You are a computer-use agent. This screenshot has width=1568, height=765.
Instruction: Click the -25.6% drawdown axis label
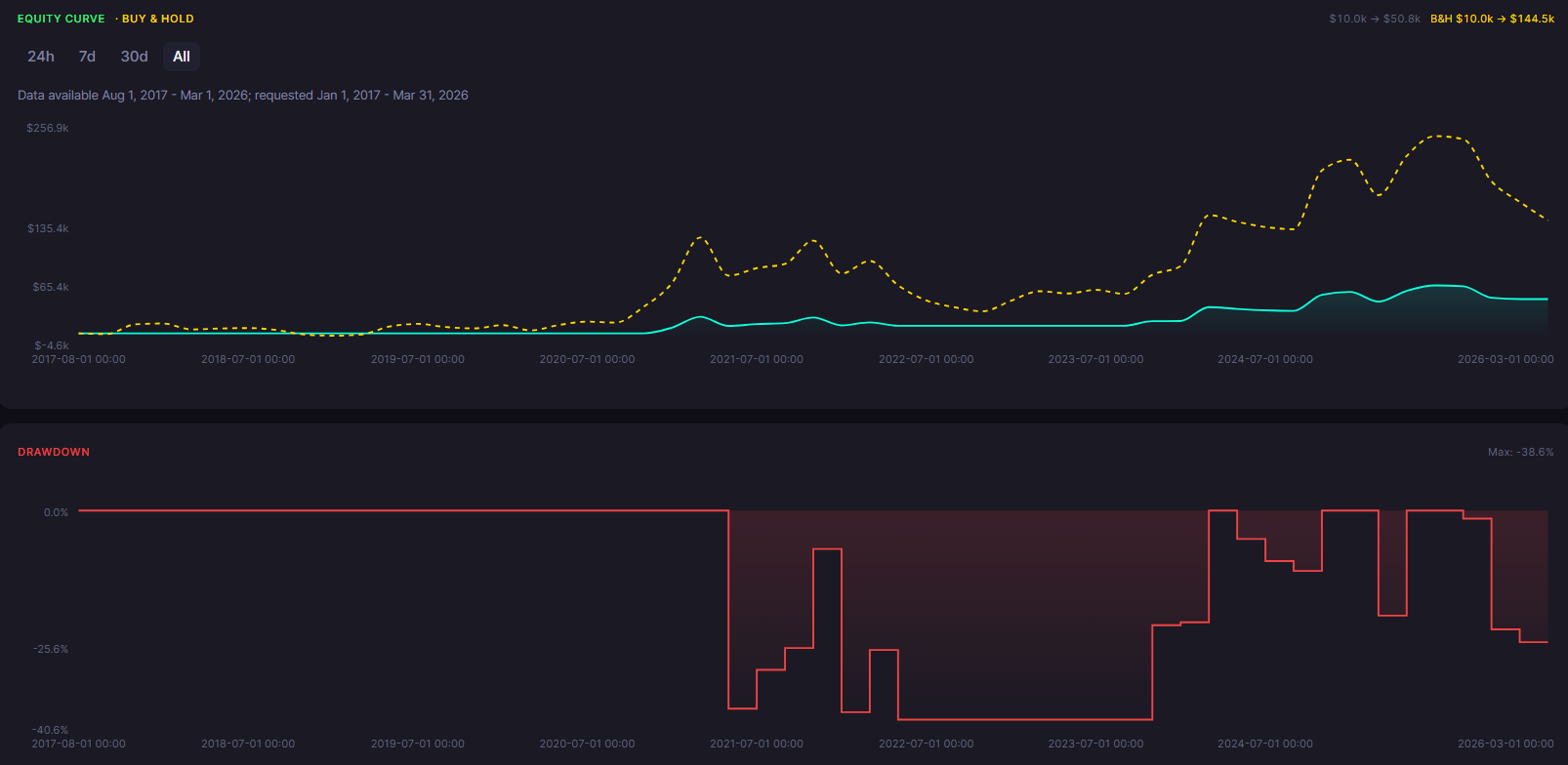51,649
